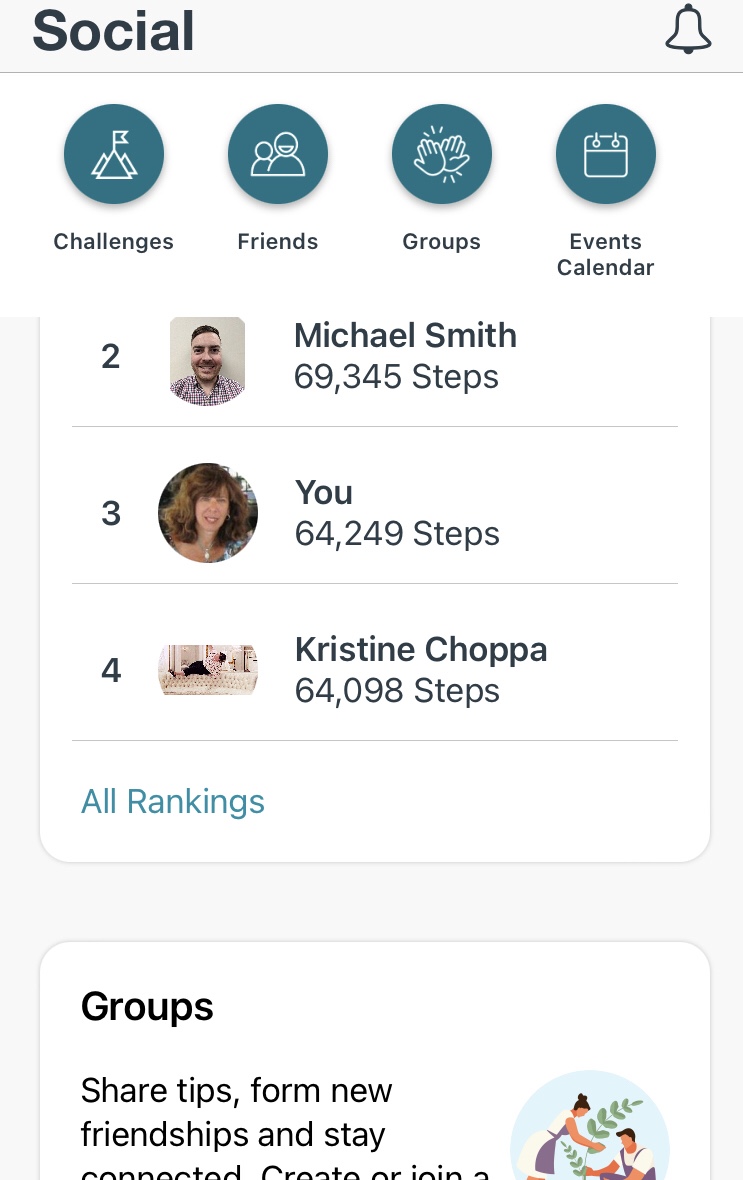Tap Michael Smith's 69,345 Steps count
This screenshot has width=743, height=1180.
[x=396, y=377]
